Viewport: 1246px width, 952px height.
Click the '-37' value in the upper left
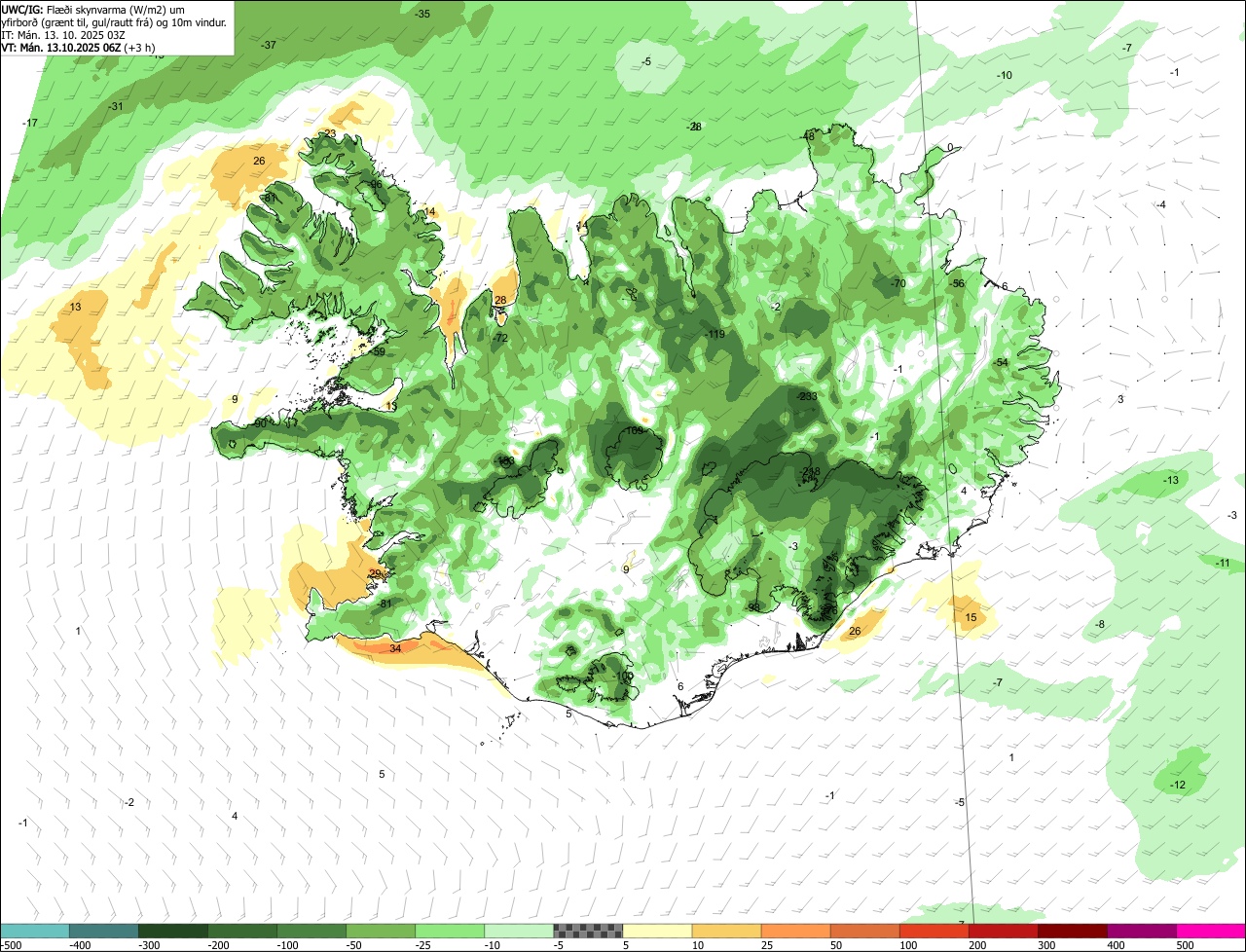click(269, 46)
